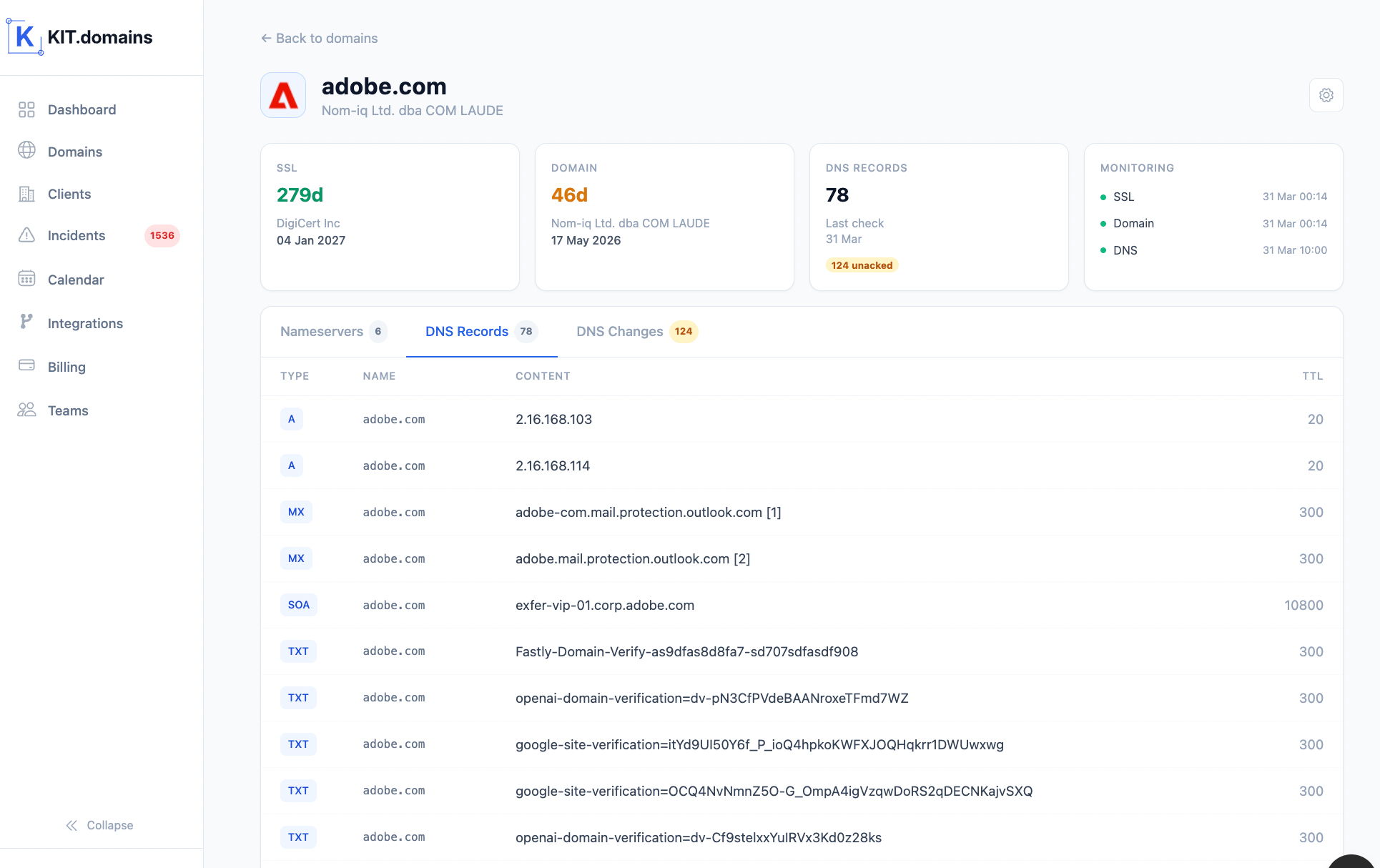The height and width of the screenshot is (868, 1380).
Task: Click the KIT.domains logo icon
Action: click(x=25, y=36)
